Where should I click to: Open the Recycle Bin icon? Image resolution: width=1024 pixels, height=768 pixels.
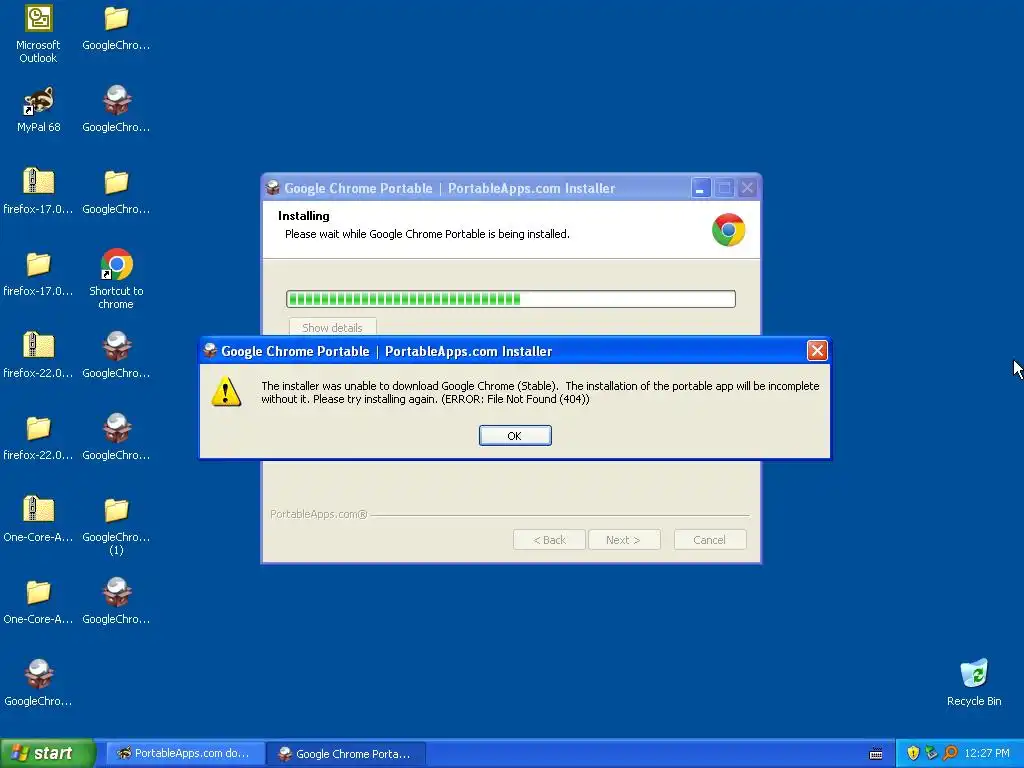974,682
